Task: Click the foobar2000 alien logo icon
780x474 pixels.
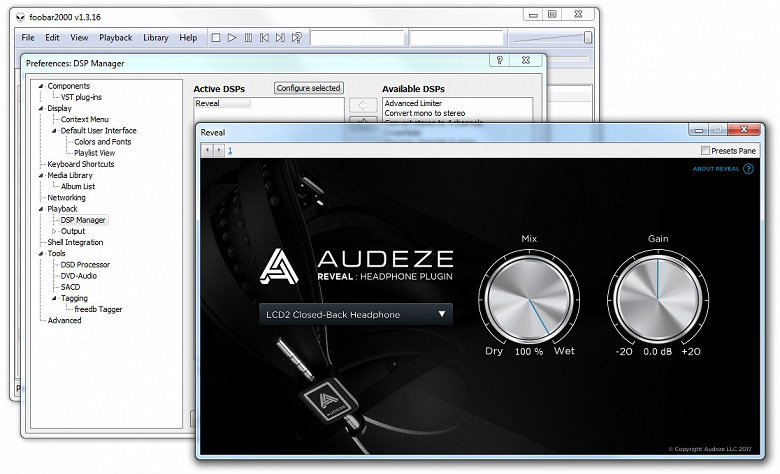Action: (x=20, y=17)
